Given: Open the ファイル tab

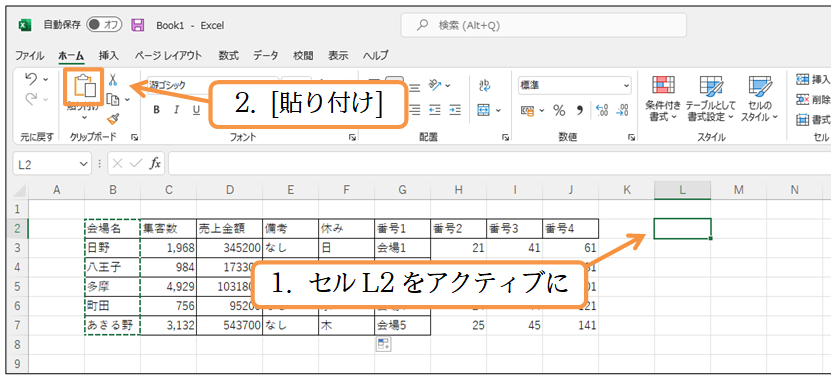Looking at the screenshot, I should click(30, 56).
